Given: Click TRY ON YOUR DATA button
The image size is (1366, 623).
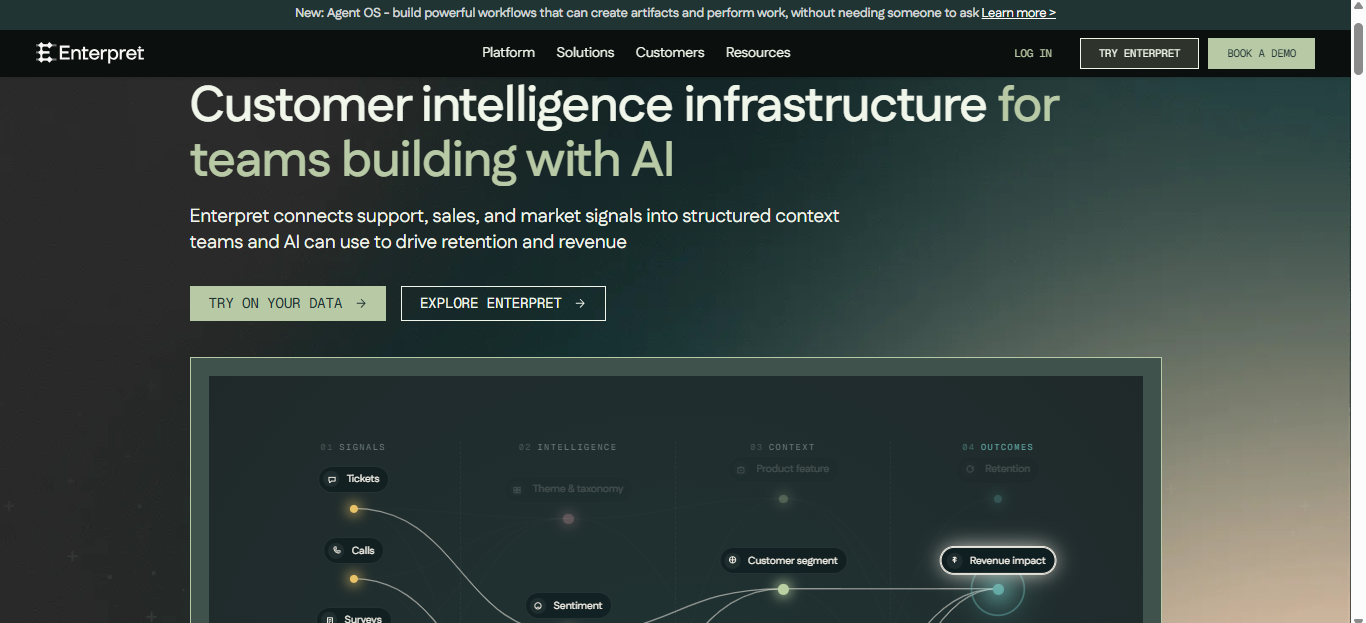Looking at the screenshot, I should [288, 303].
